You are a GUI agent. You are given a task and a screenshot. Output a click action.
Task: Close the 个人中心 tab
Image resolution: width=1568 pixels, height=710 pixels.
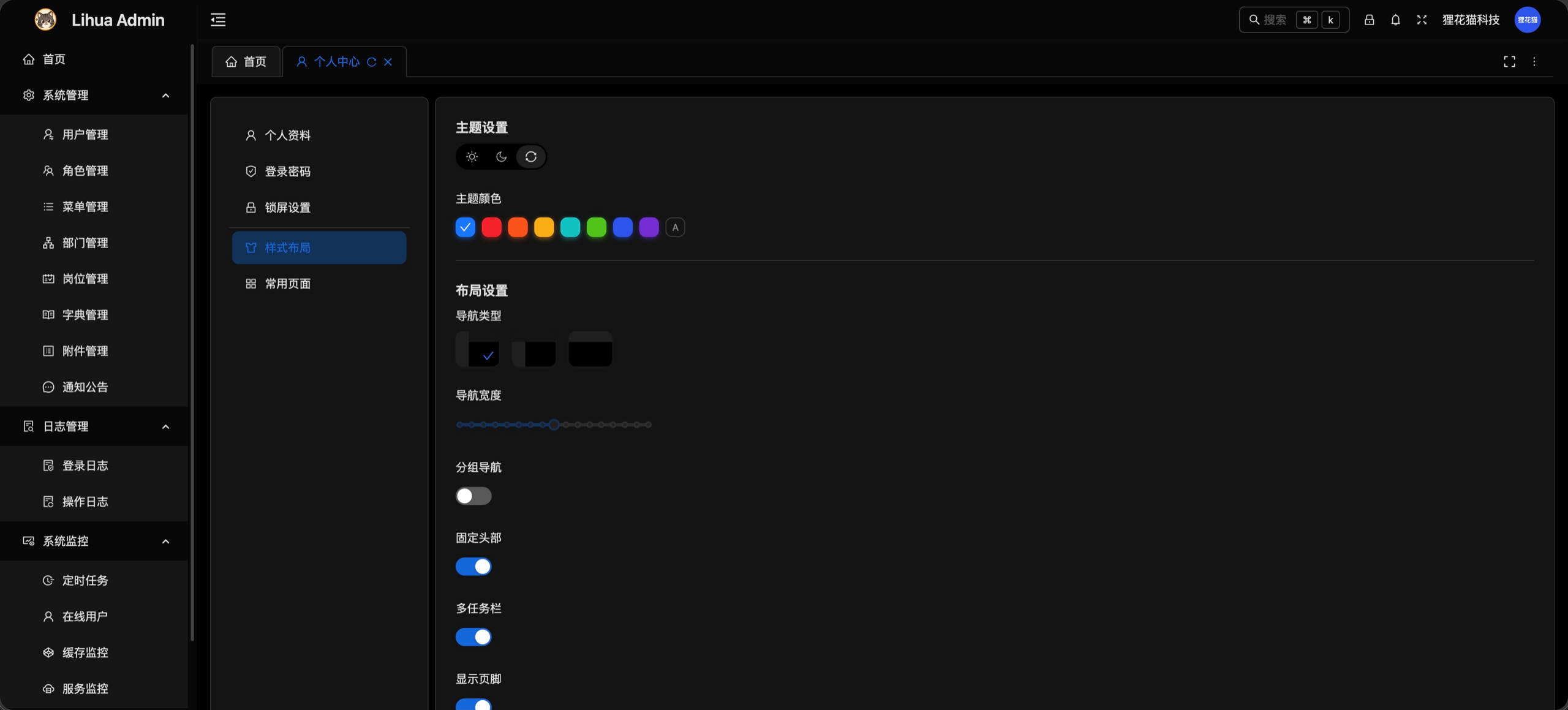(388, 62)
